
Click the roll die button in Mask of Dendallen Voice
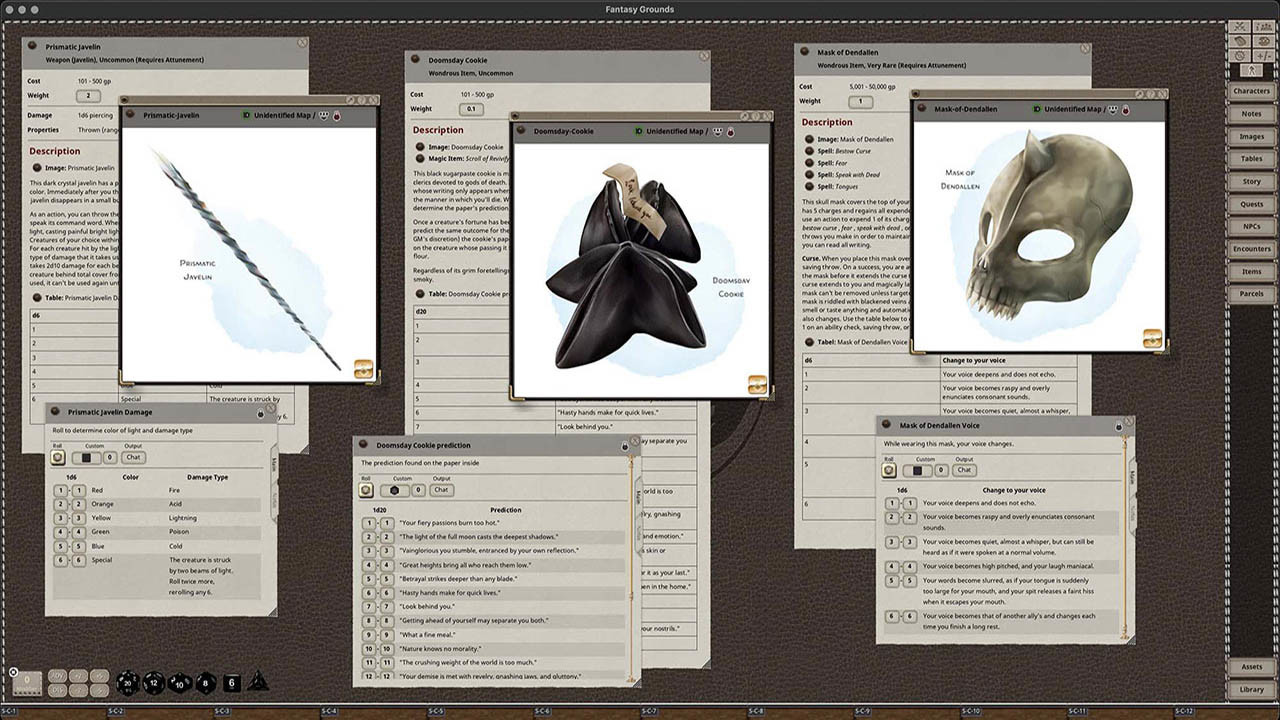[889, 470]
